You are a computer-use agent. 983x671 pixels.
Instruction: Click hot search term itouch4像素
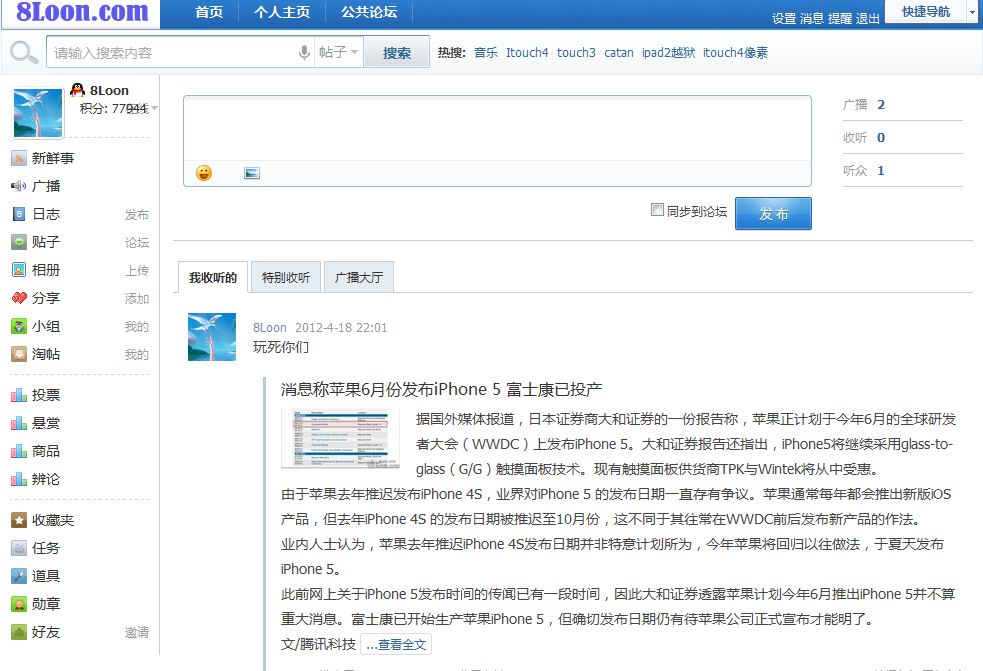click(x=735, y=53)
